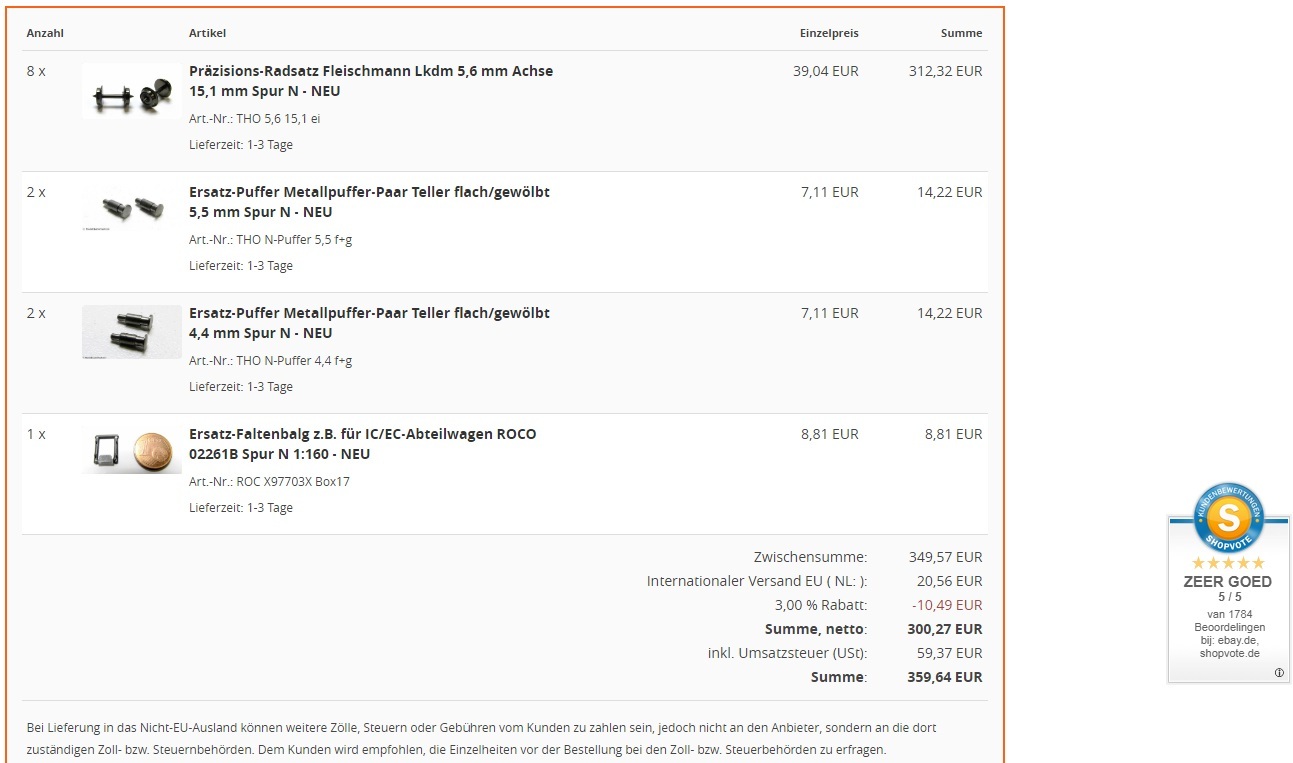The height and width of the screenshot is (763, 1293).
Task: Click the Artikel column header
Action: [x=207, y=33]
